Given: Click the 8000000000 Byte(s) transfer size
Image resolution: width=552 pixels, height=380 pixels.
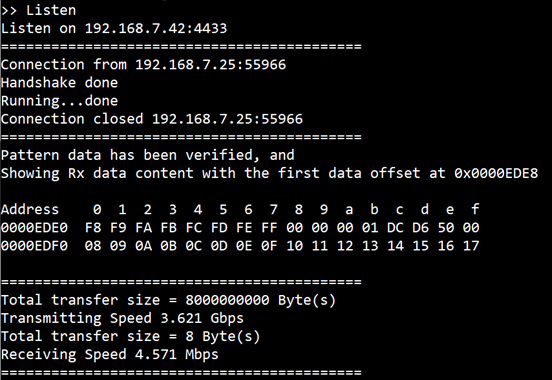Looking at the screenshot, I should point(261,300).
